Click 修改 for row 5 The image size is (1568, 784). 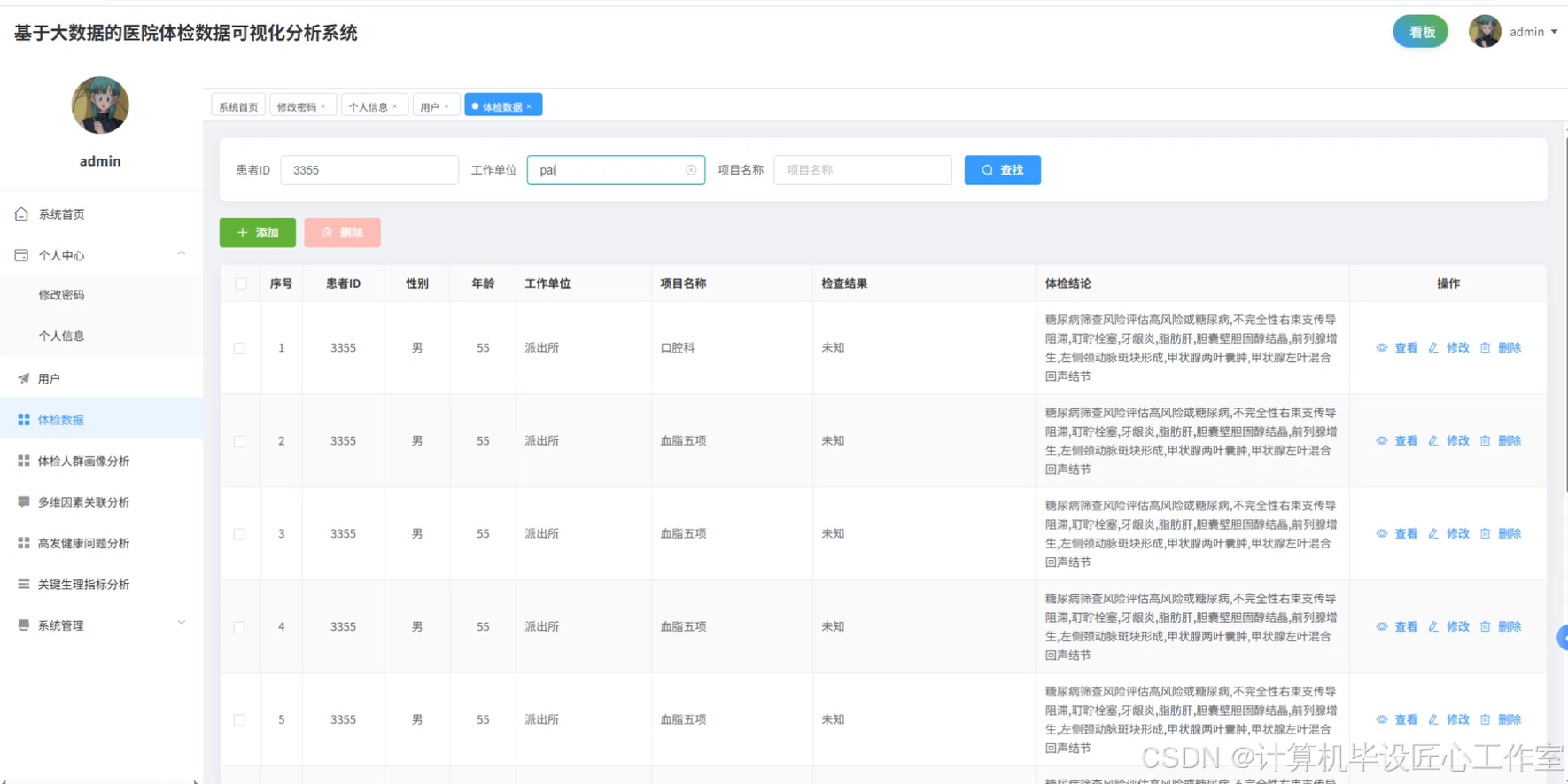click(x=1448, y=720)
